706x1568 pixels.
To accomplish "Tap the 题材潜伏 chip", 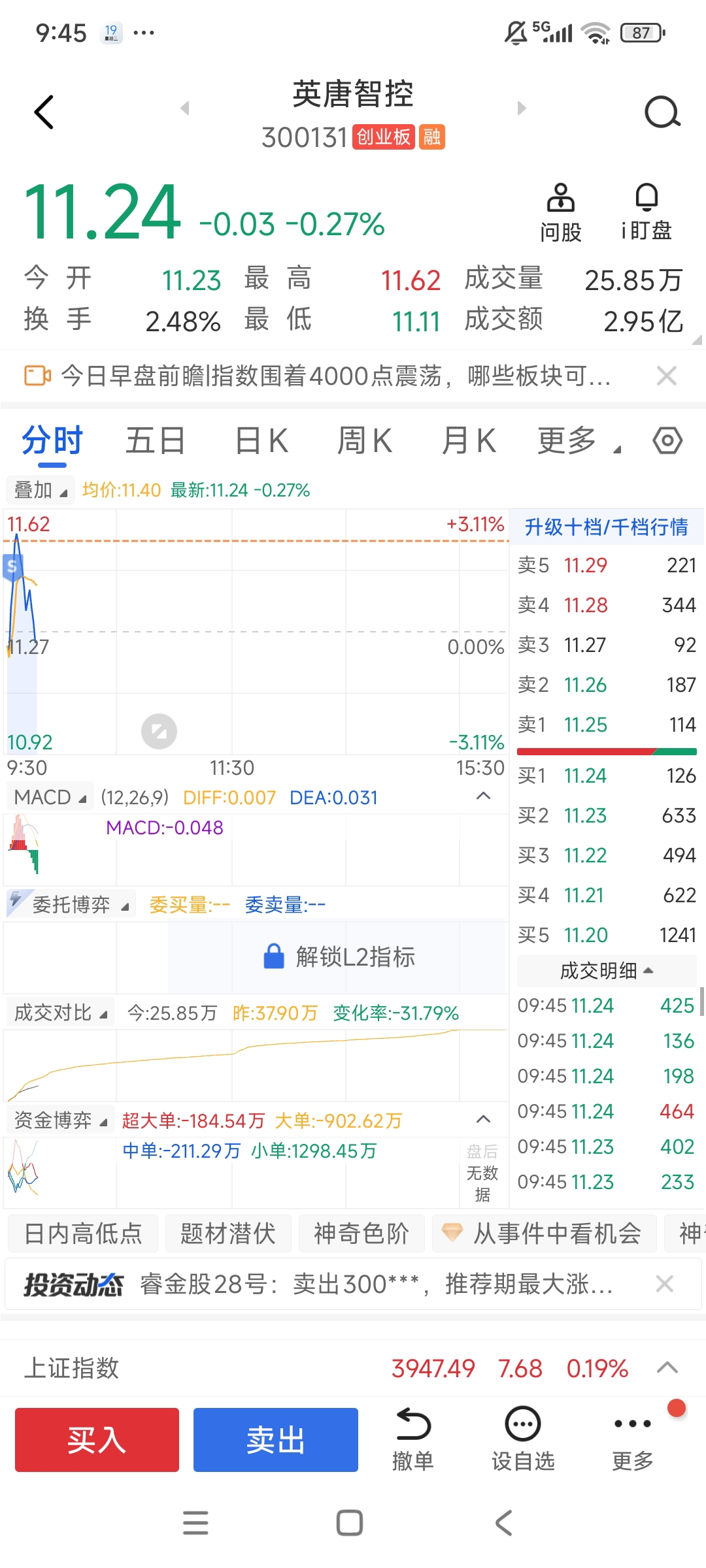I will 227,1233.
